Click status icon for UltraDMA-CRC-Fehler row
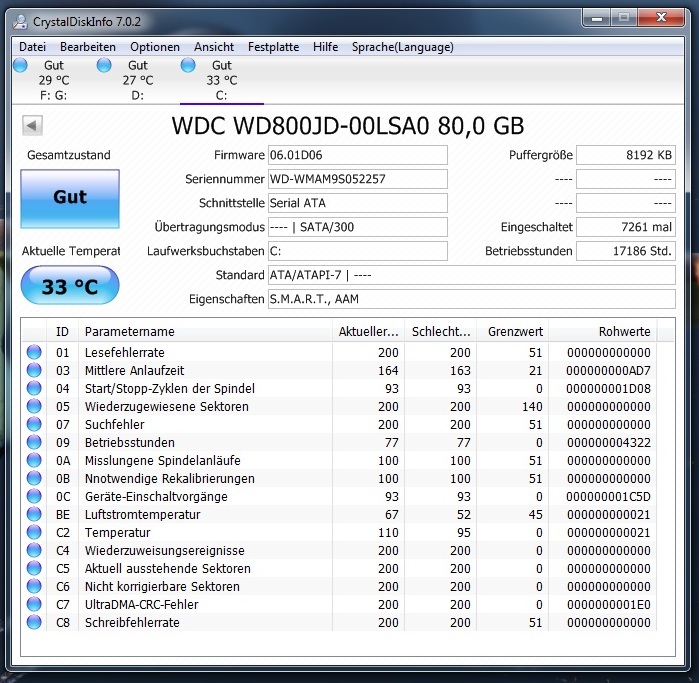The height and width of the screenshot is (683, 699). (34, 605)
